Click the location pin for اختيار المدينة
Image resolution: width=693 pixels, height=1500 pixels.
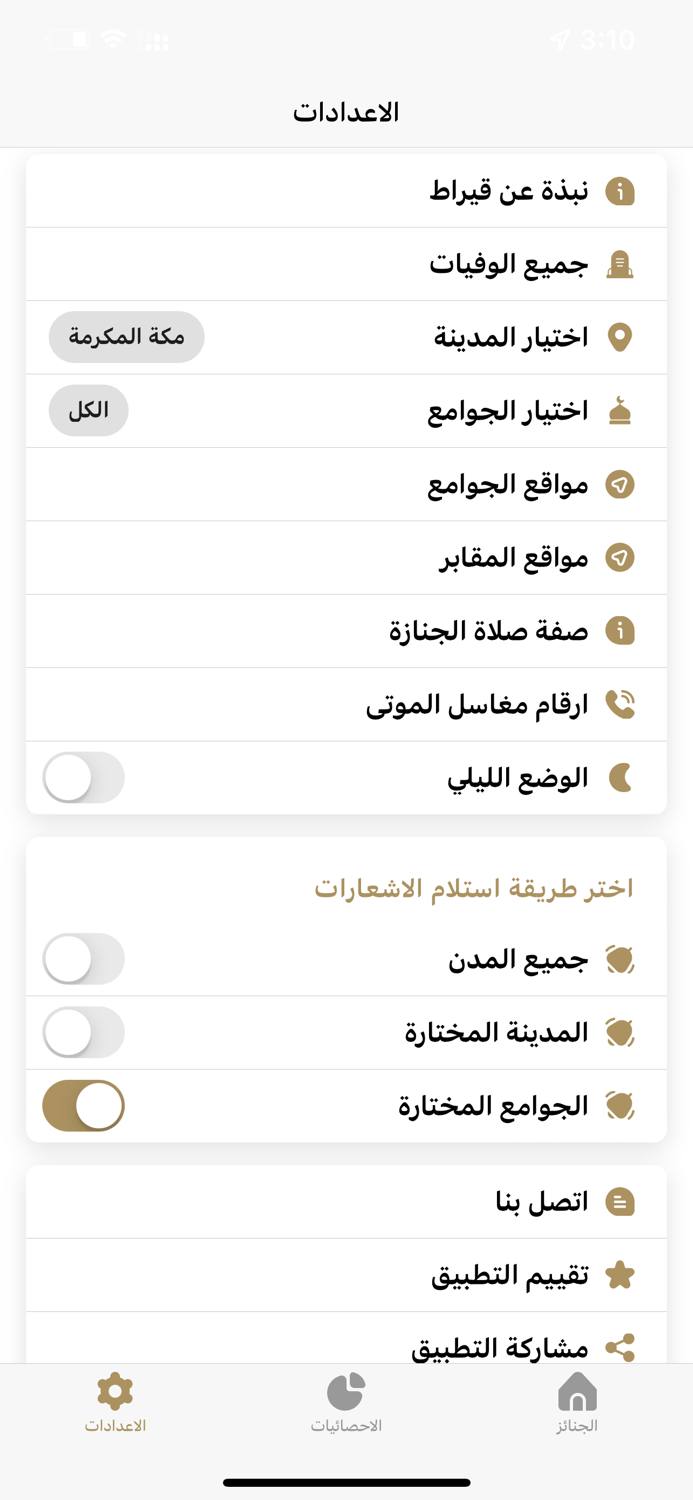[x=620, y=337]
